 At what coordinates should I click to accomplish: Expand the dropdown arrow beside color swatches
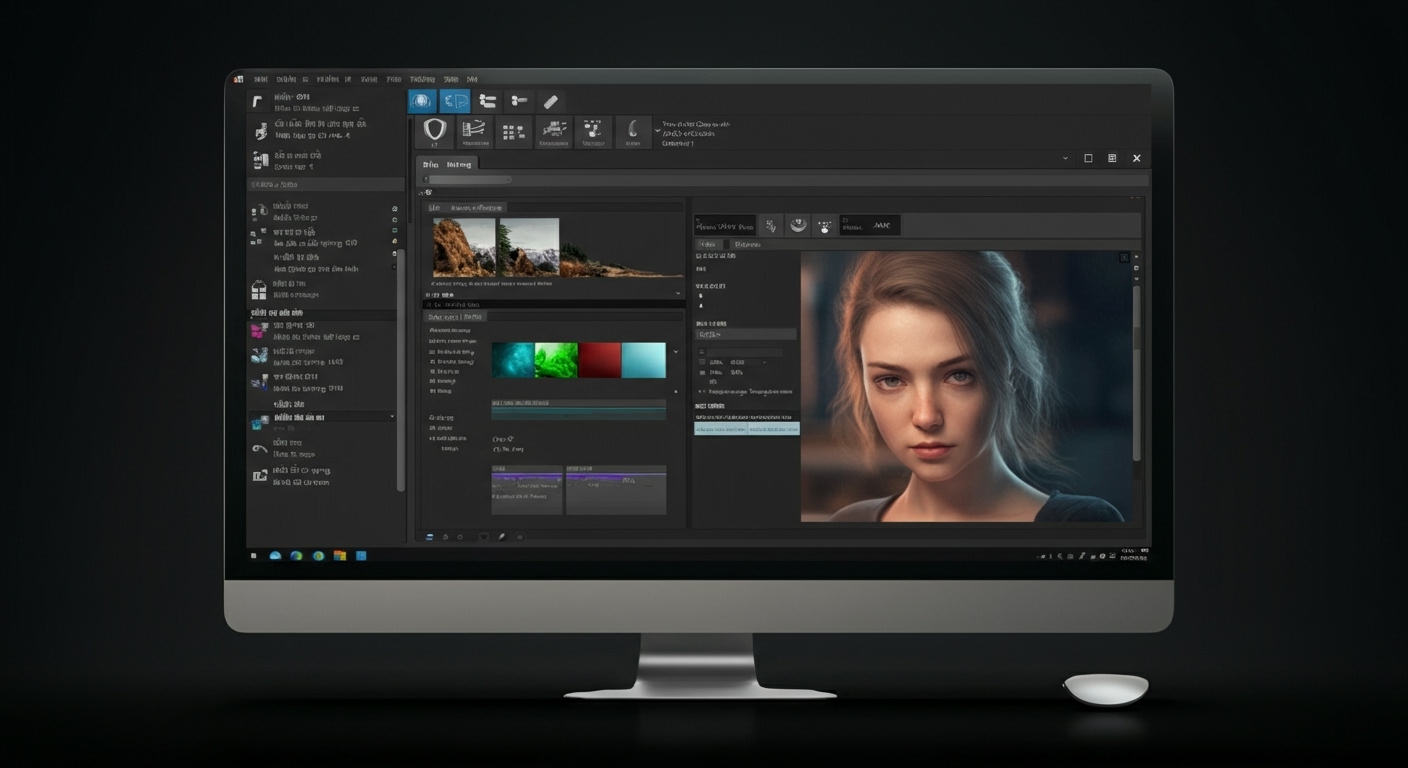676,352
